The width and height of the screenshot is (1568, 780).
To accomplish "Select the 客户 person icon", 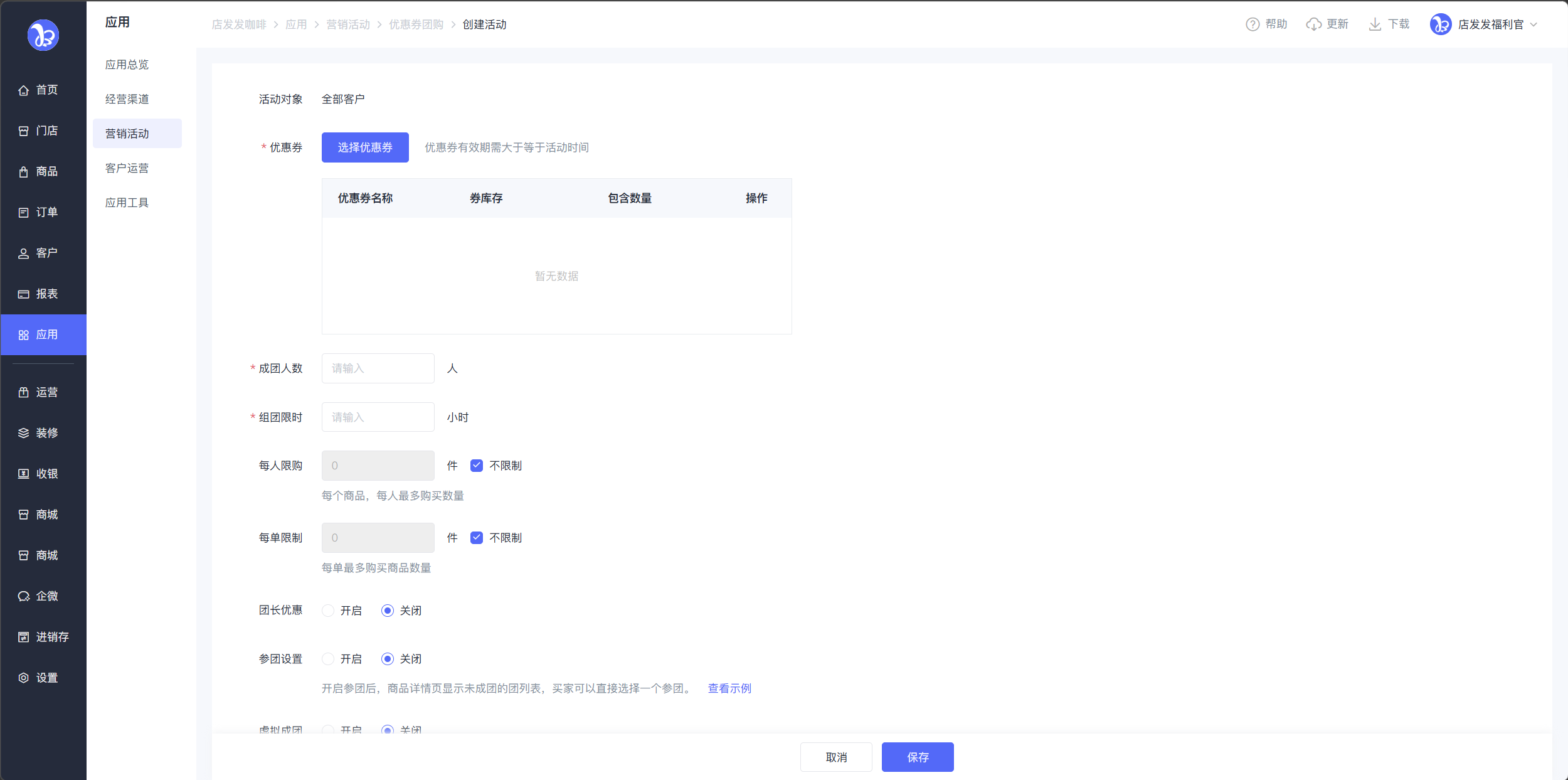I will (23, 254).
